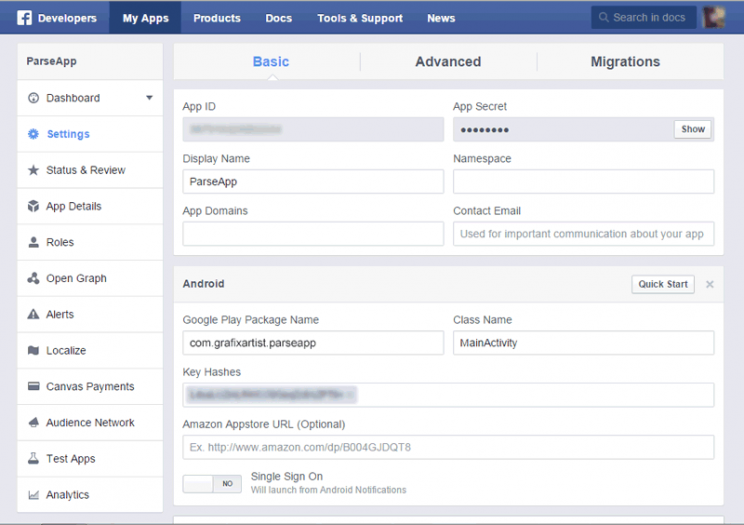Click the App ID field
Screen dimensions: 744x525
tap(313, 129)
